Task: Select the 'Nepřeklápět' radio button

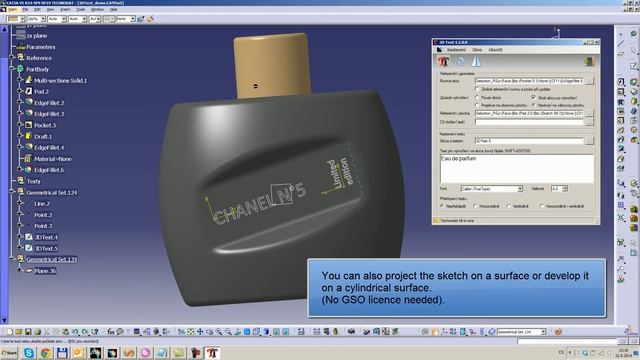Action: click(442, 206)
